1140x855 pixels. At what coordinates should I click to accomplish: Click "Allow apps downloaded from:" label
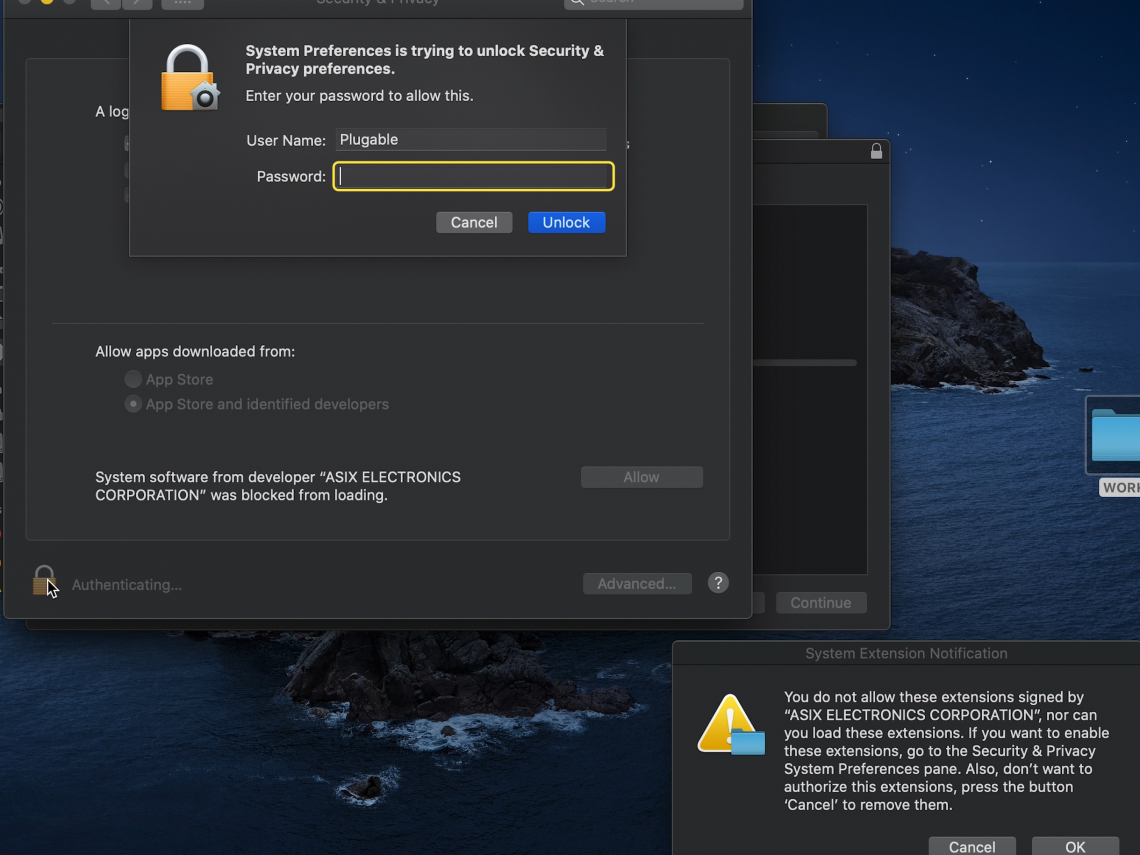[x=195, y=351]
